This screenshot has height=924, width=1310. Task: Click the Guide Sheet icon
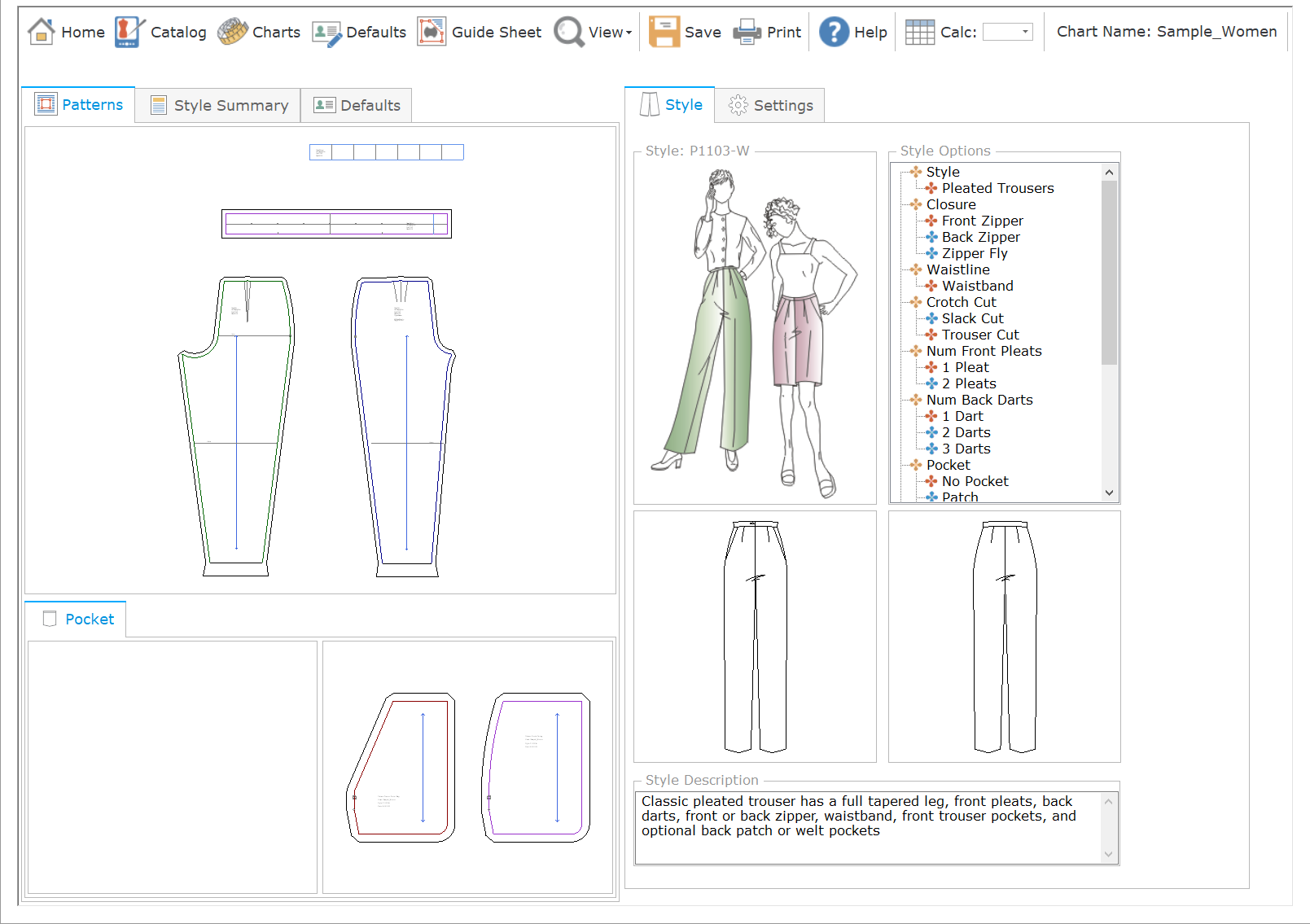(432, 32)
